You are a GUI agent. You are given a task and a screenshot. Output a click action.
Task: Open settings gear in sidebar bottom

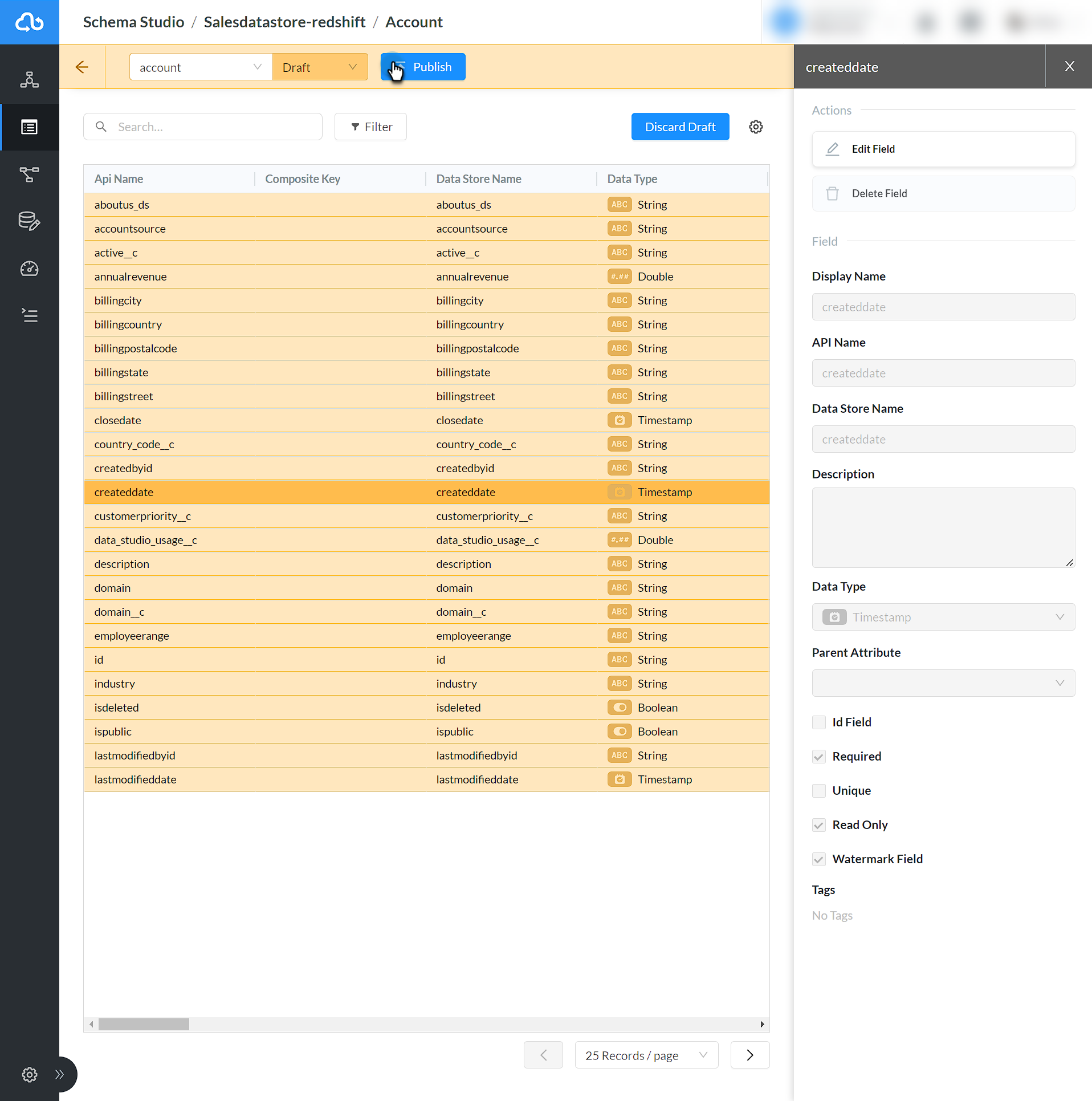29,1075
